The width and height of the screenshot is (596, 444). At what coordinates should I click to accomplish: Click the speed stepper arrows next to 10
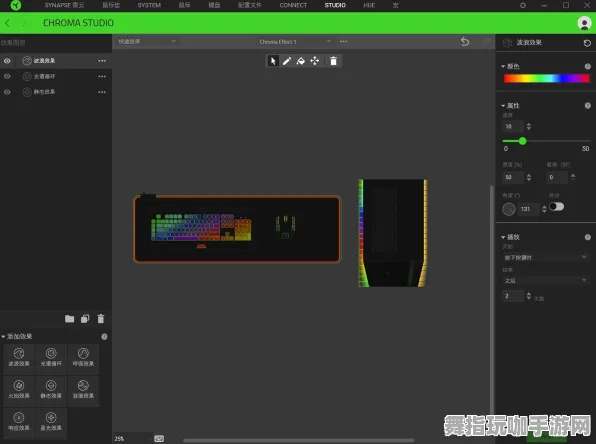click(529, 126)
